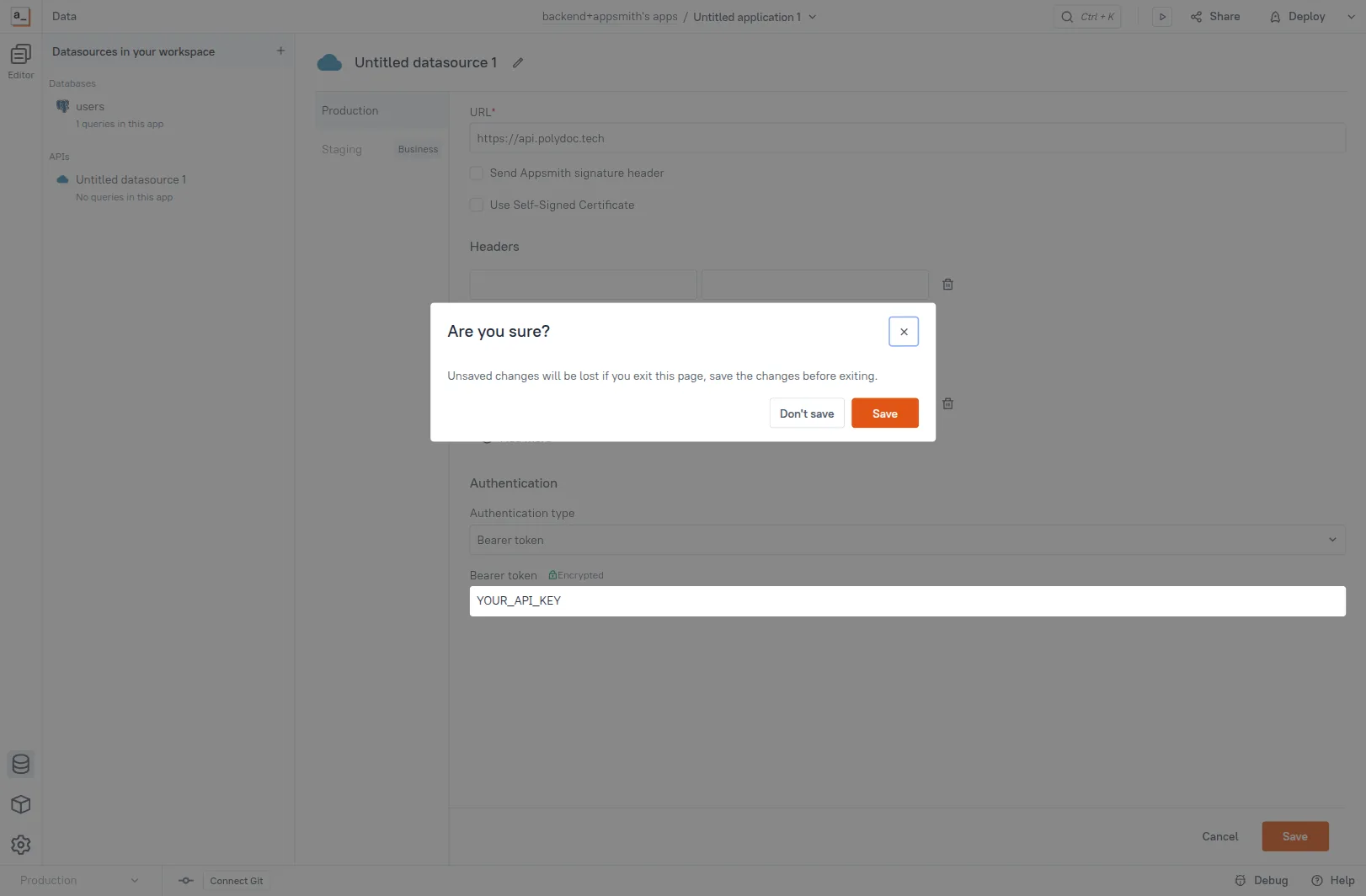Close the Are you sure dialog

[x=904, y=332]
